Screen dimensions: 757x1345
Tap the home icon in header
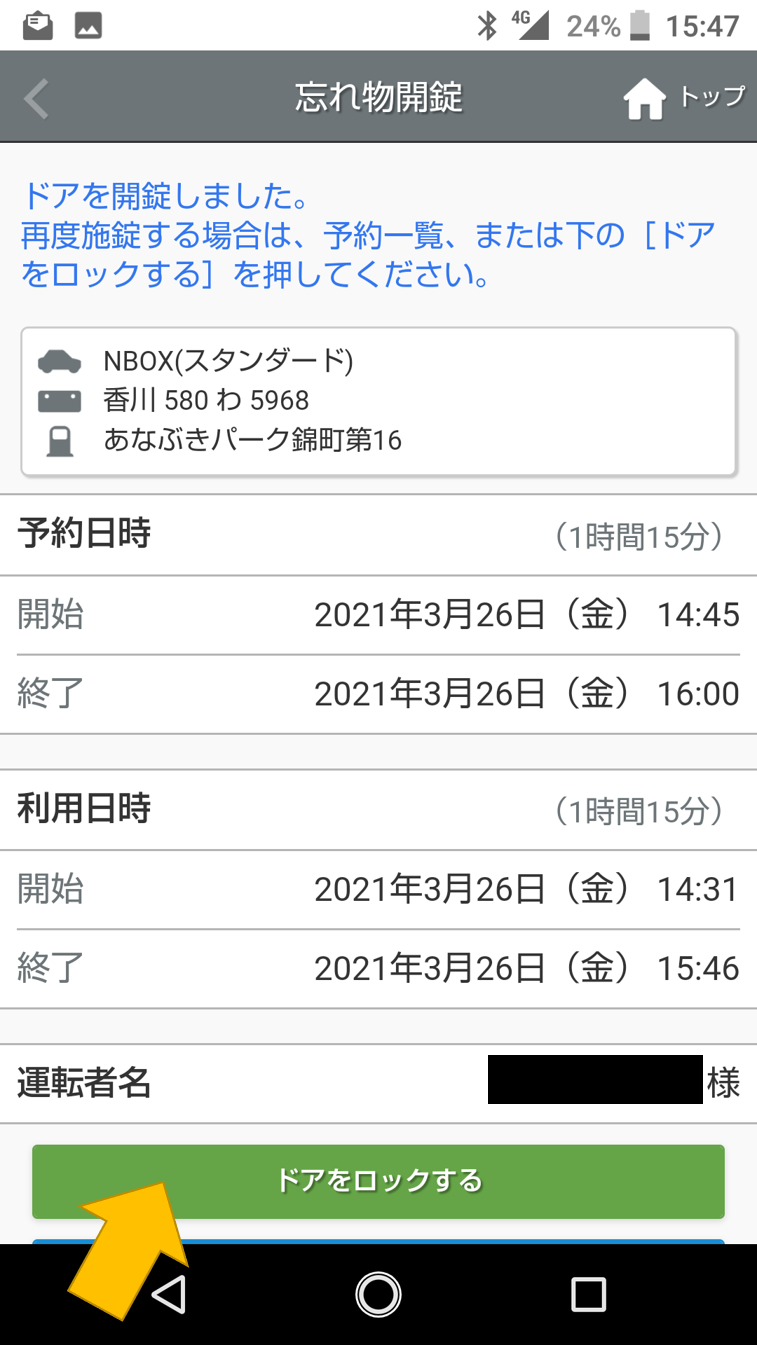pyautogui.click(x=644, y=99)
